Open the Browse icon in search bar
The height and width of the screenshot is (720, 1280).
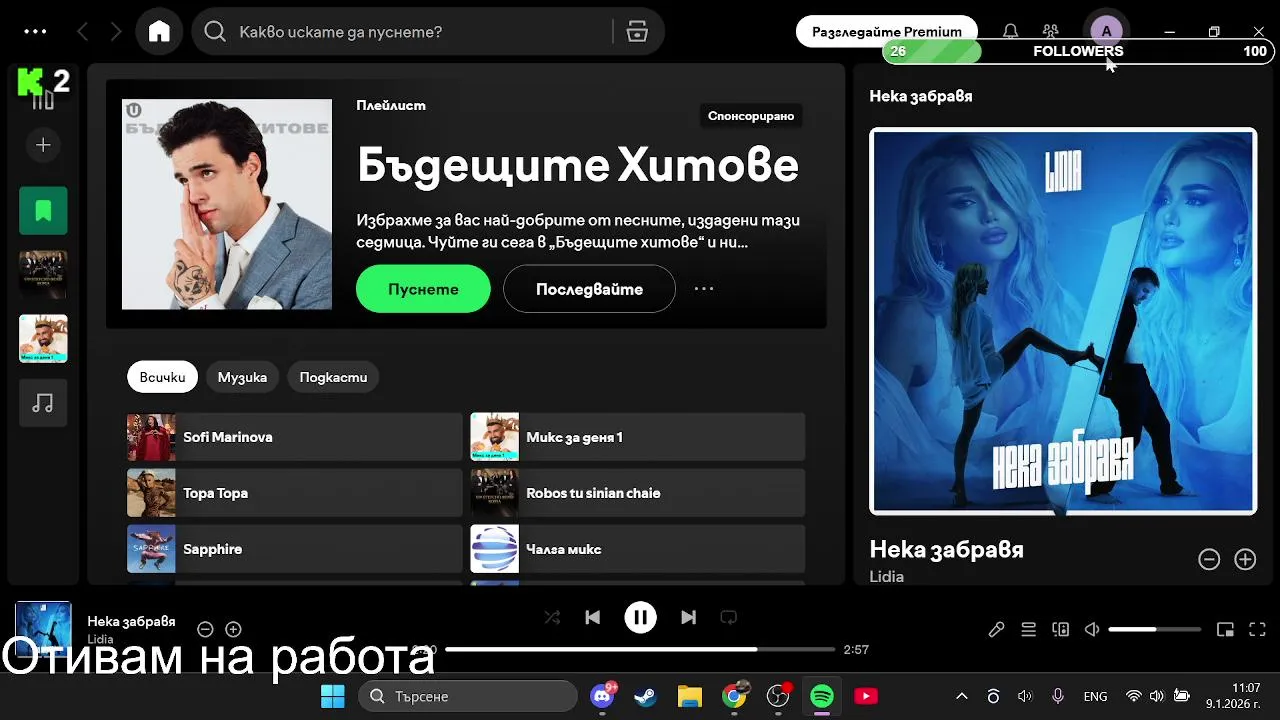637,32
